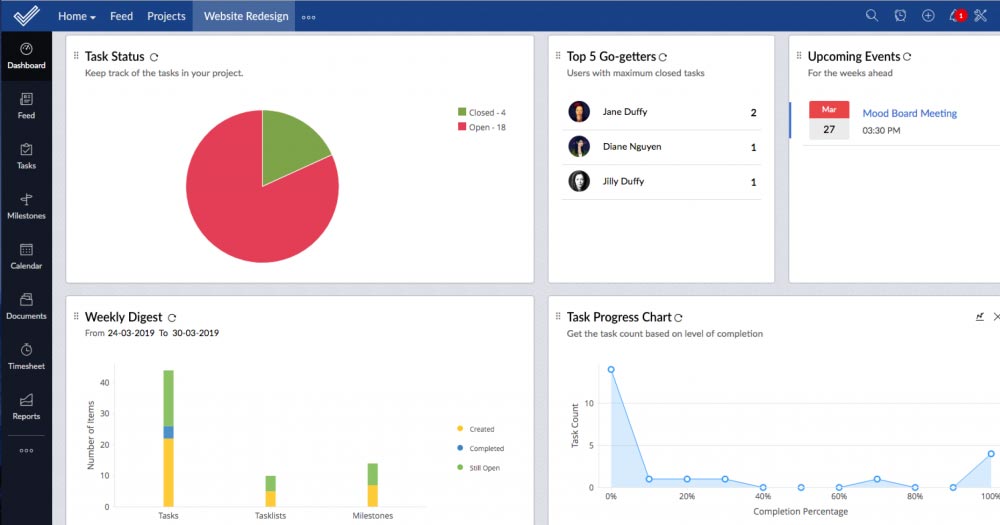The image size is (1000, 525).
Task: Open the notifications bell icon
Action: [x=955, y=16]
